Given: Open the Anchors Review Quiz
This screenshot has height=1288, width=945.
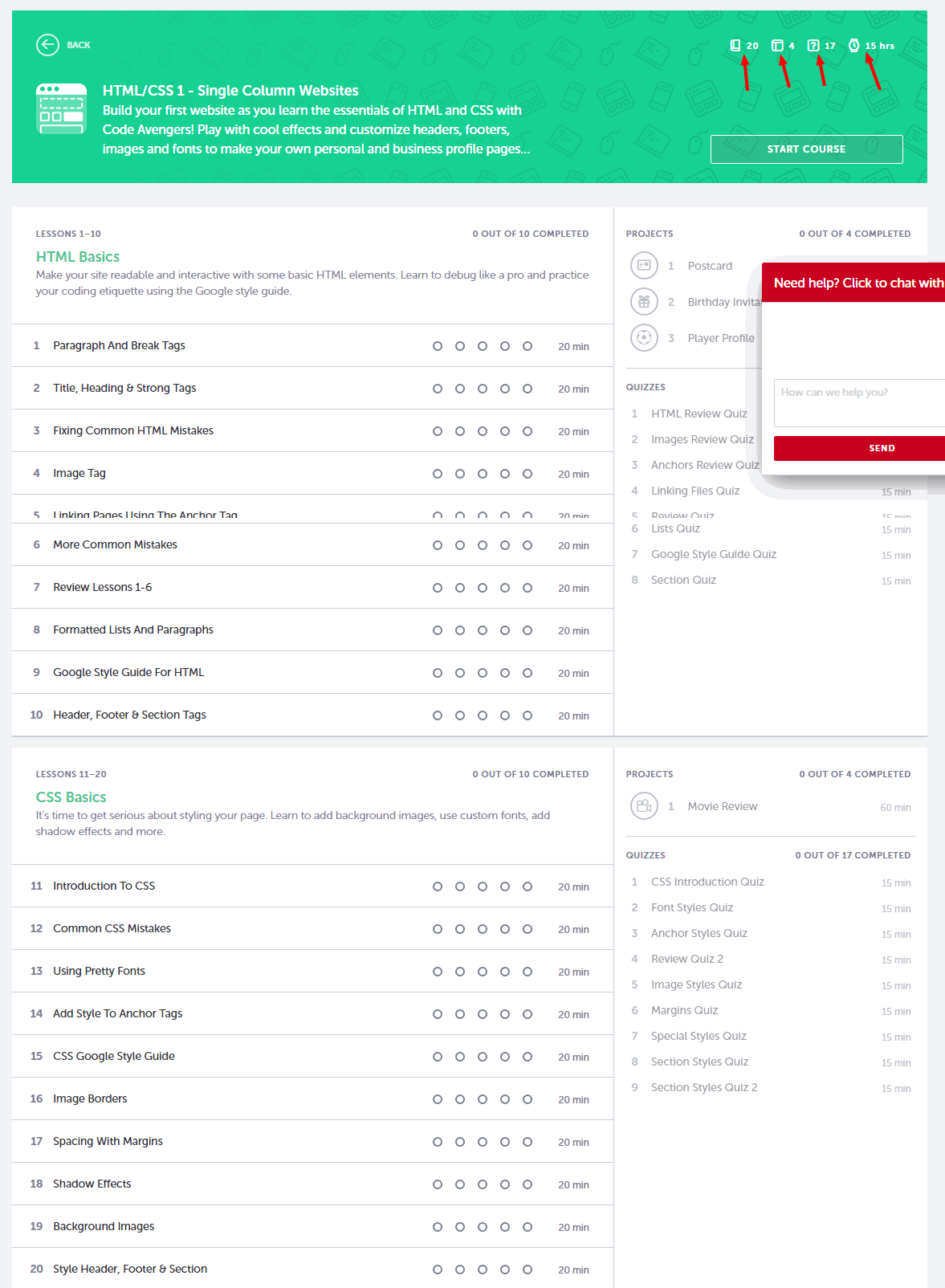Looking at the screenshot, I should [705, 465].
